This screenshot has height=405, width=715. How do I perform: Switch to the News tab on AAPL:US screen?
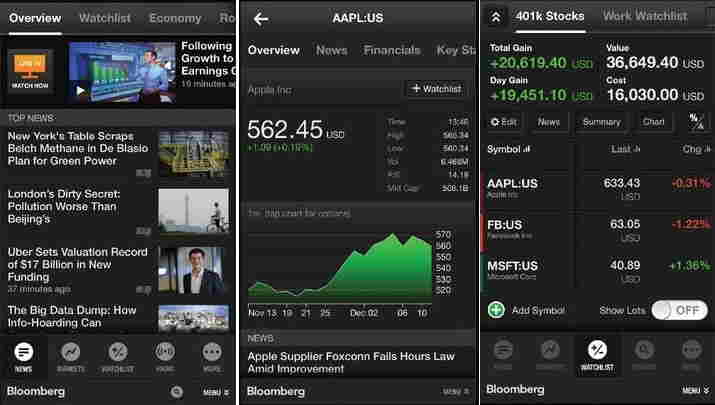click(x=332, y=50)
